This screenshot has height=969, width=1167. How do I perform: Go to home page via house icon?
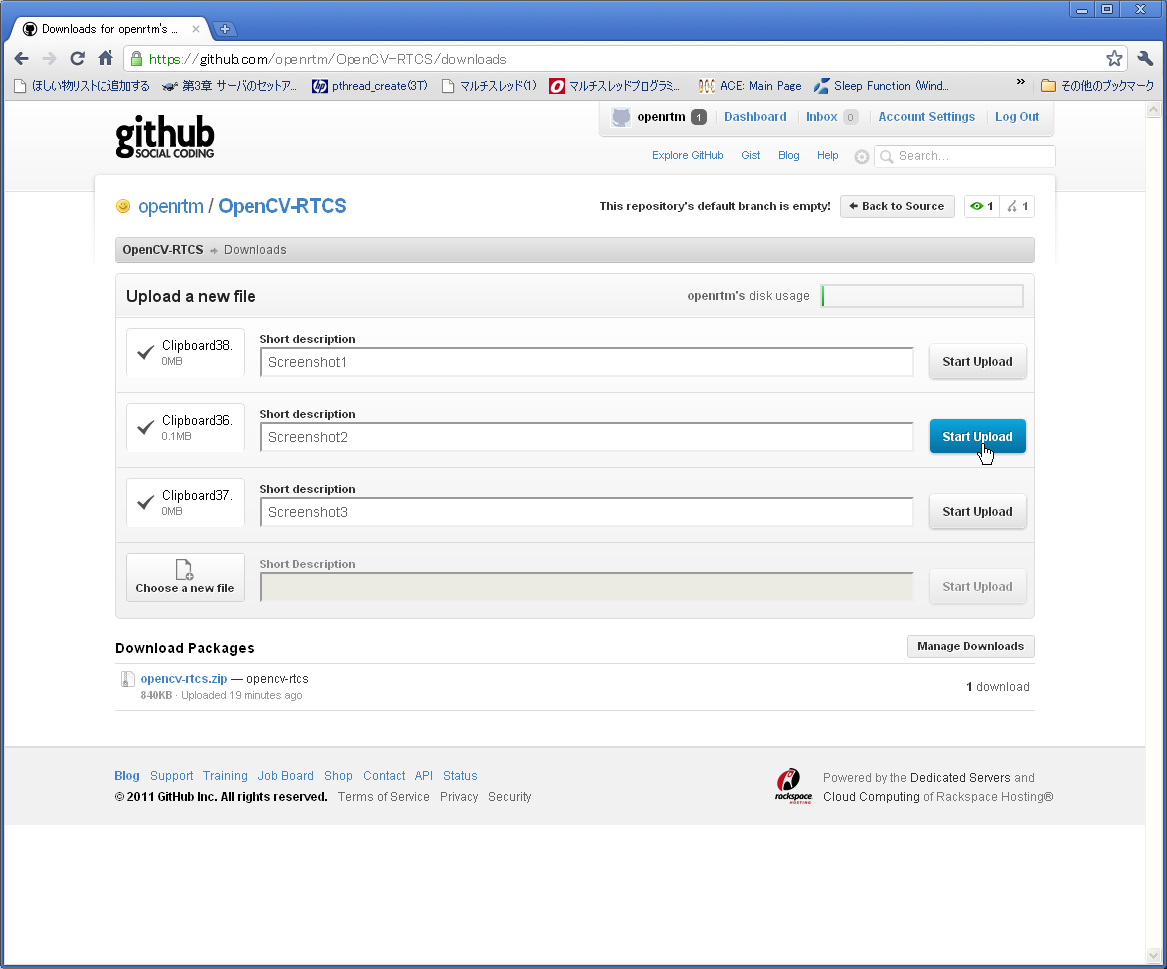[x=106, y=58]
